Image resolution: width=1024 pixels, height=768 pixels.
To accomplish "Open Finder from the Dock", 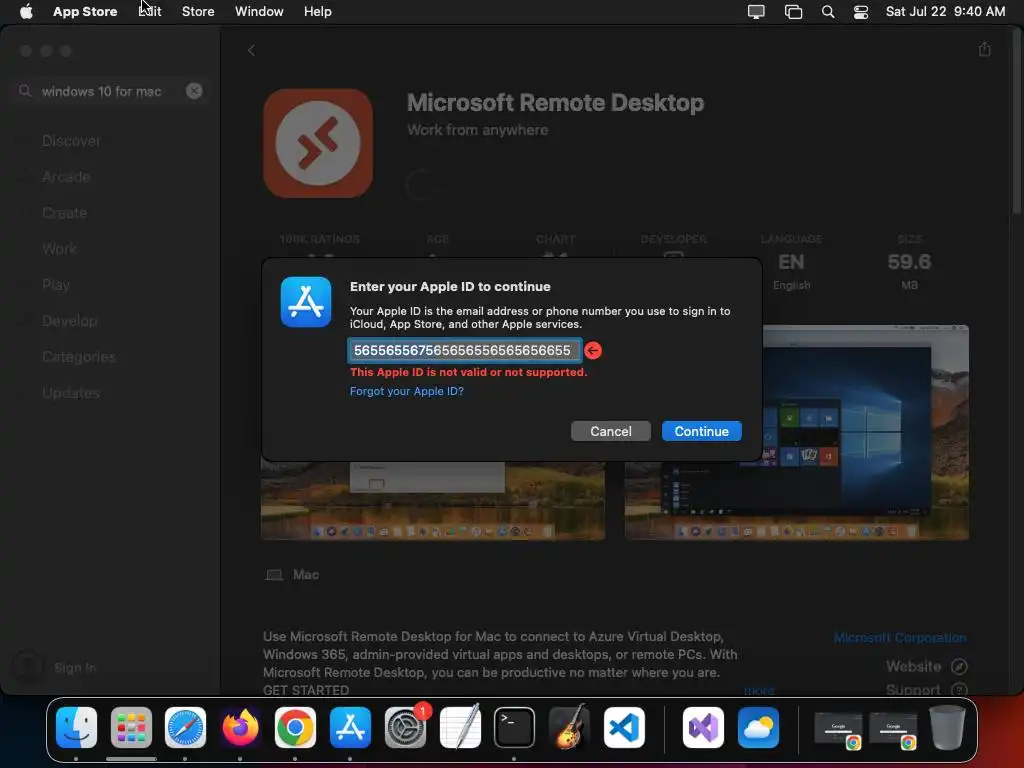I will (x=76, y=728).
